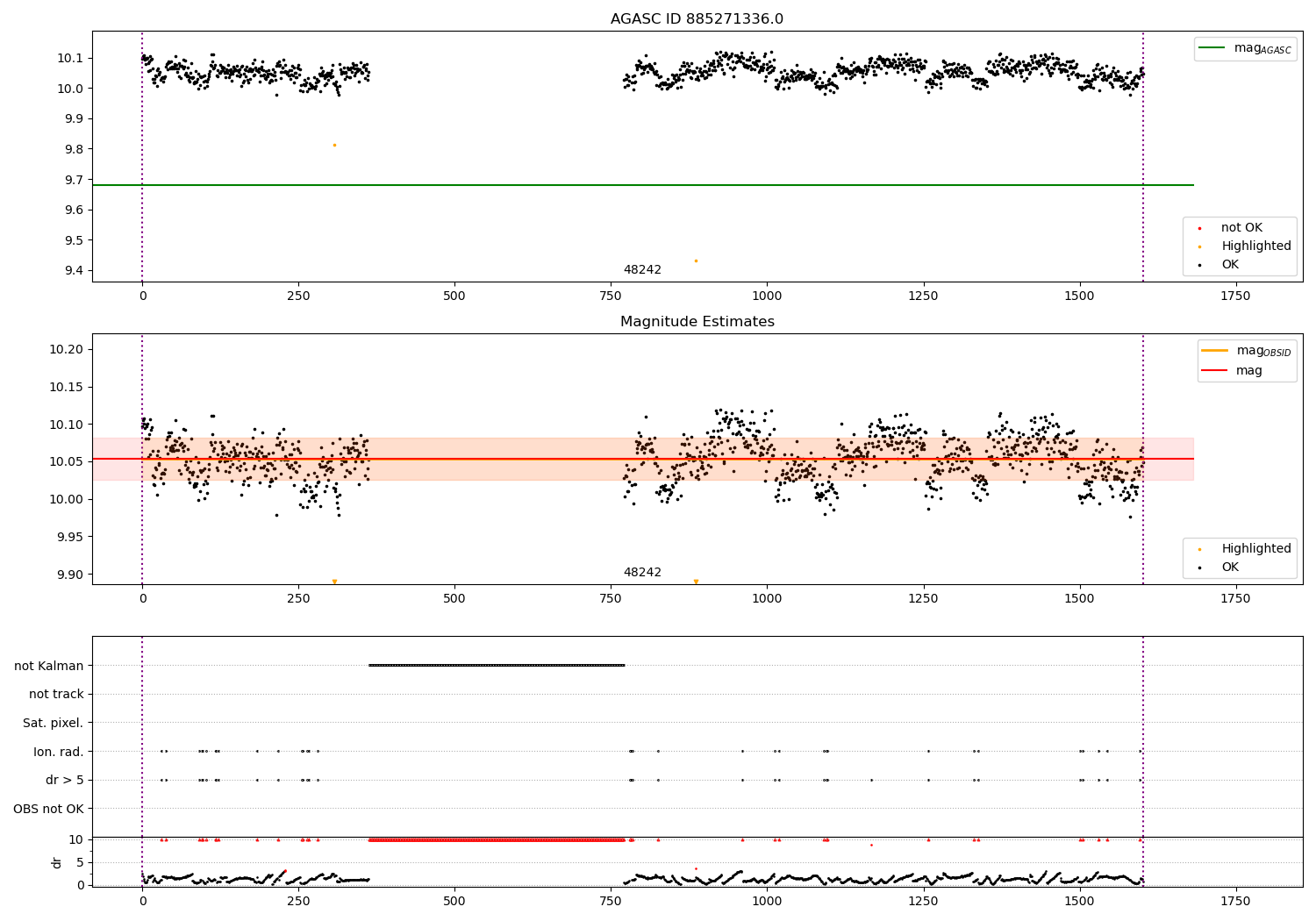
Task: Click the x-tick label 1000 under the bottom plot
Action: point(767,901)
